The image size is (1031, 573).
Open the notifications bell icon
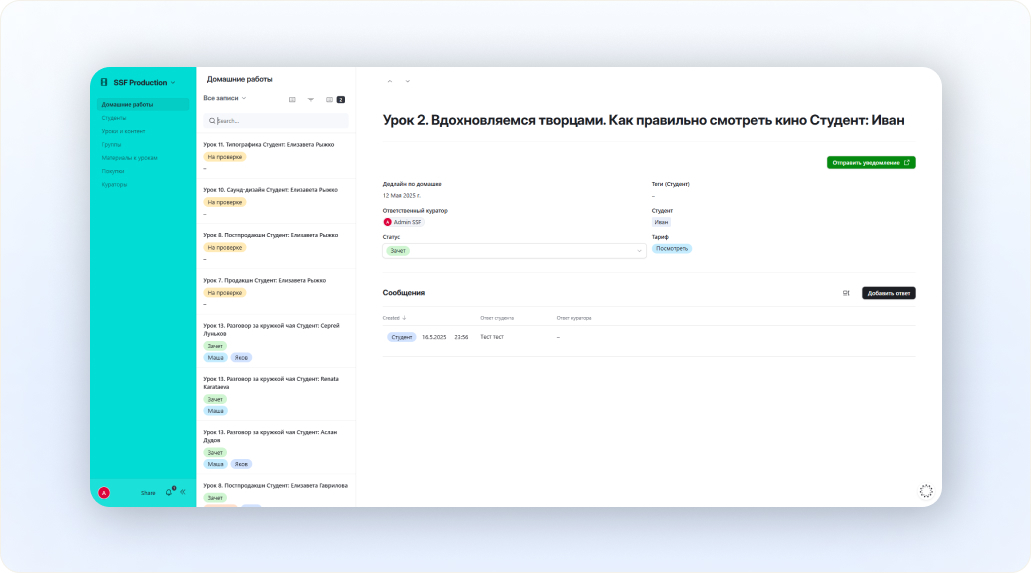[x=169, y=492]
